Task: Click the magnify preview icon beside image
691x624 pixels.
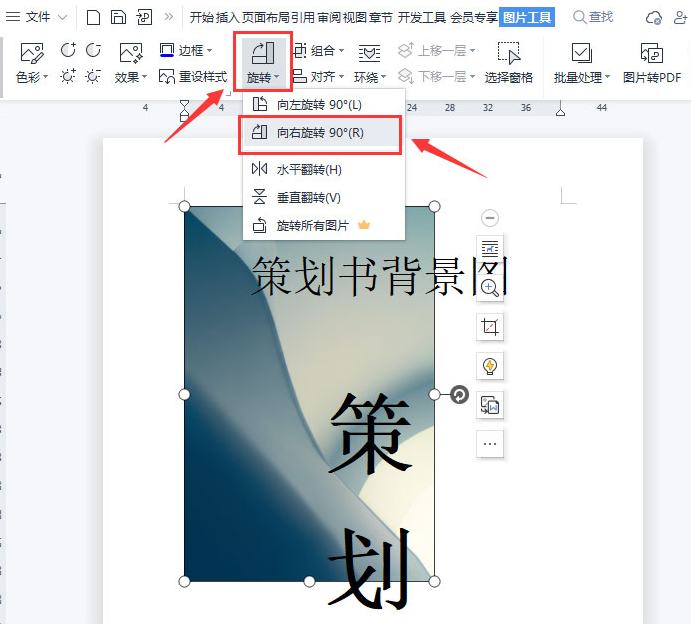Action: point(490,288)
